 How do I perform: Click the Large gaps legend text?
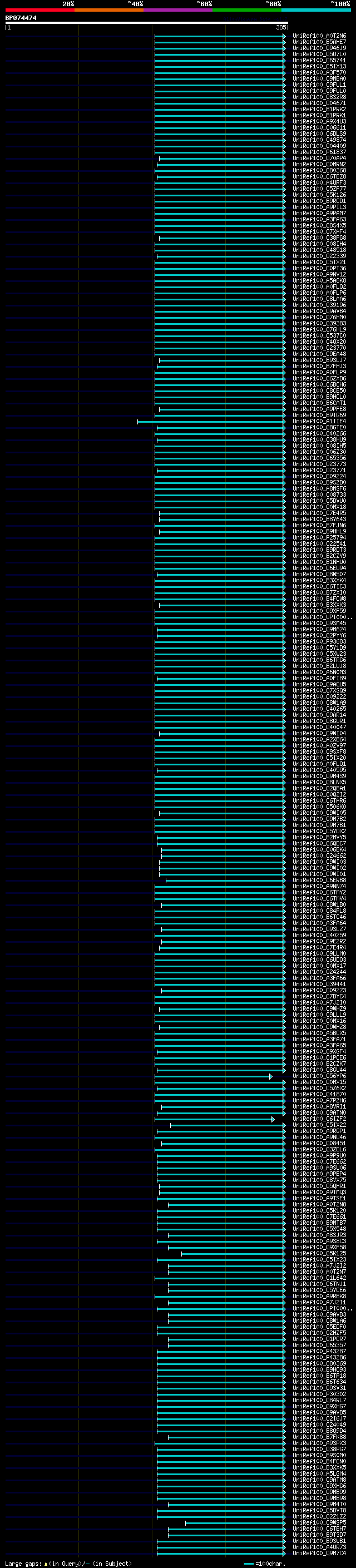[x=68, y=1563]
